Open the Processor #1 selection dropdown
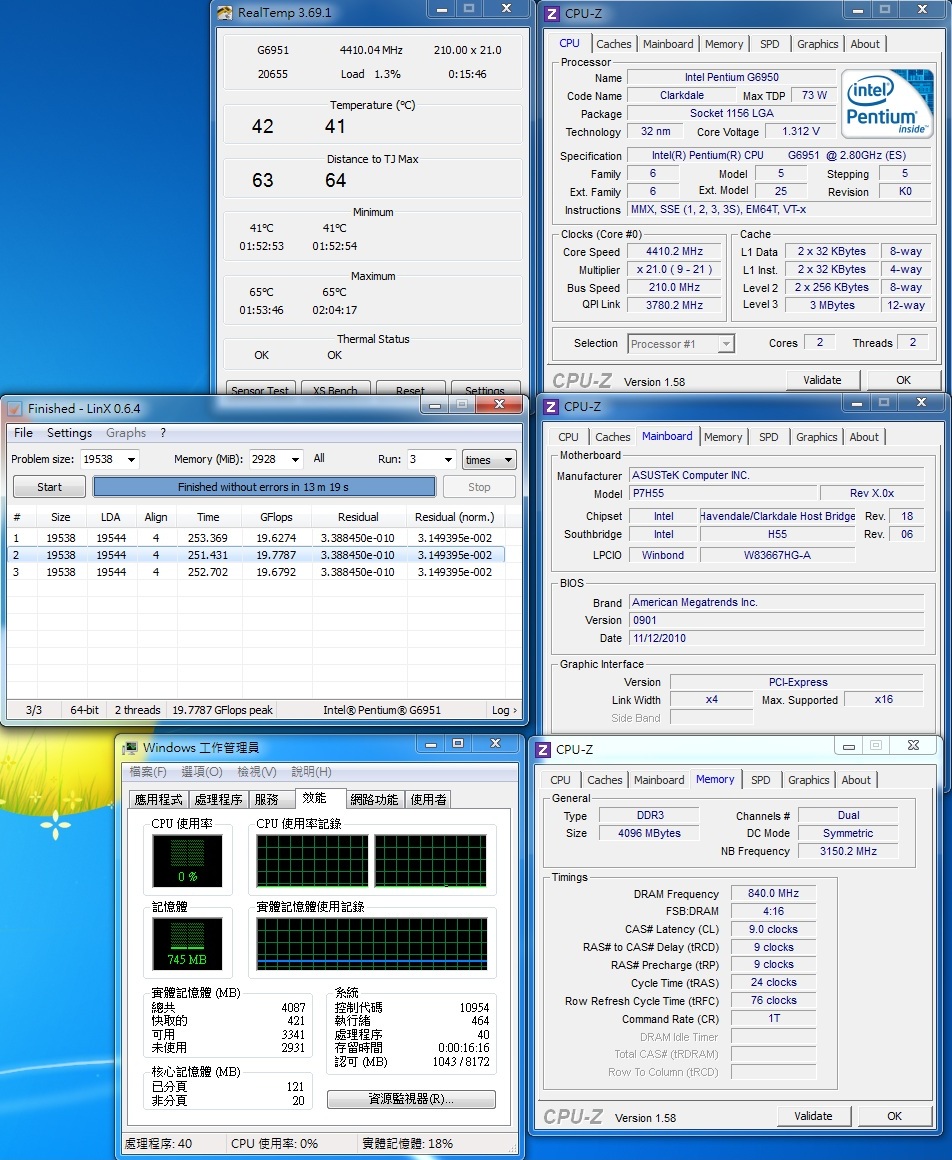Viewport: 952px width, 1160px height. click(726, 343)
